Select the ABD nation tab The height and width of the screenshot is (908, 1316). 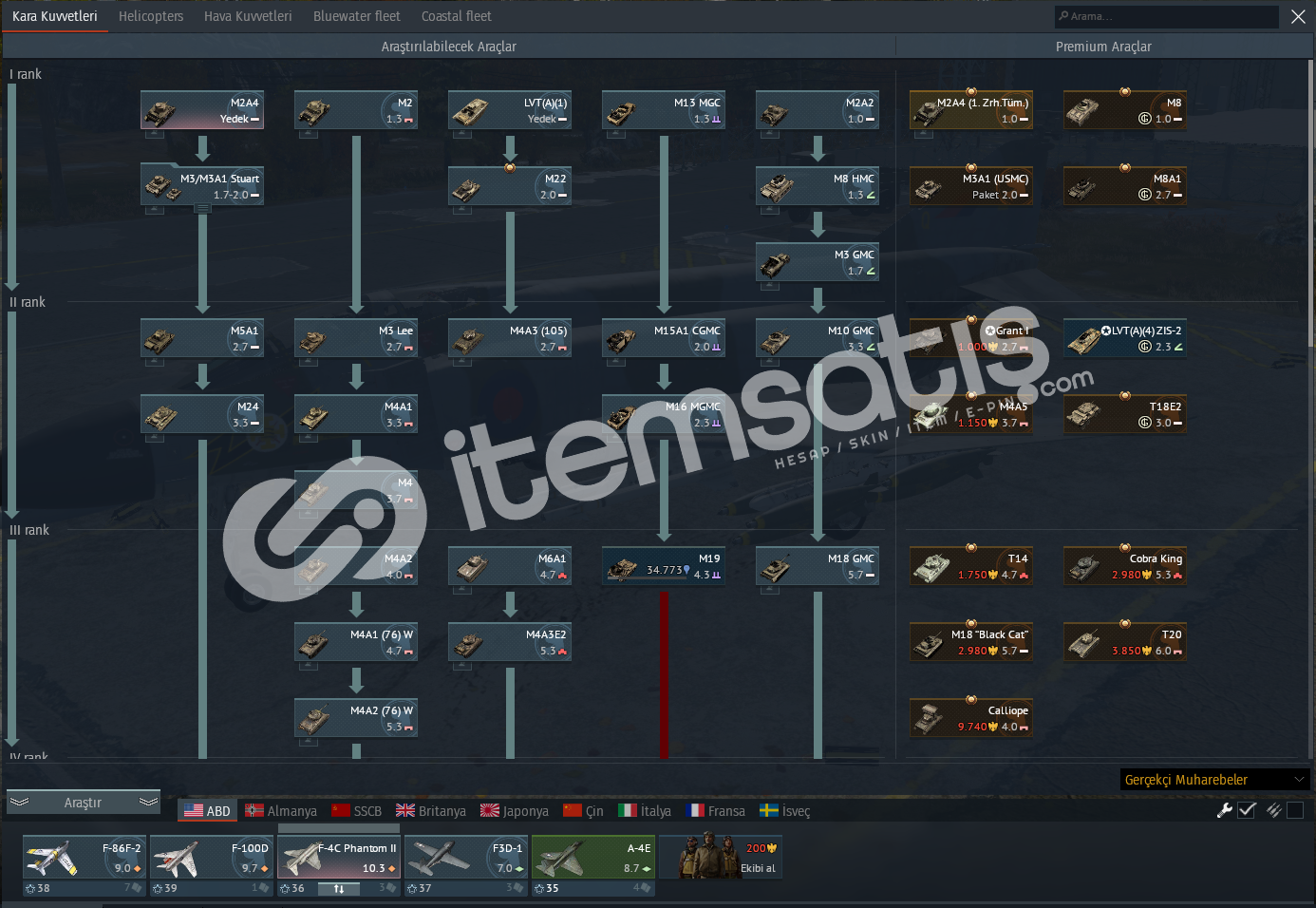(x=207, y=811)
